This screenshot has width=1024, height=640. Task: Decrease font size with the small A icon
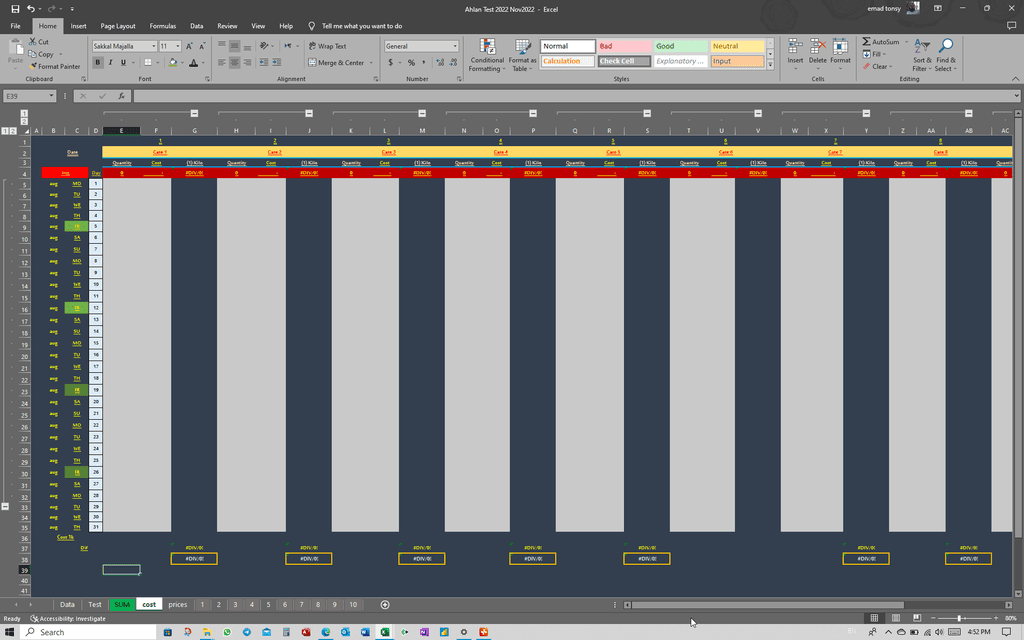tap(202, 46)
